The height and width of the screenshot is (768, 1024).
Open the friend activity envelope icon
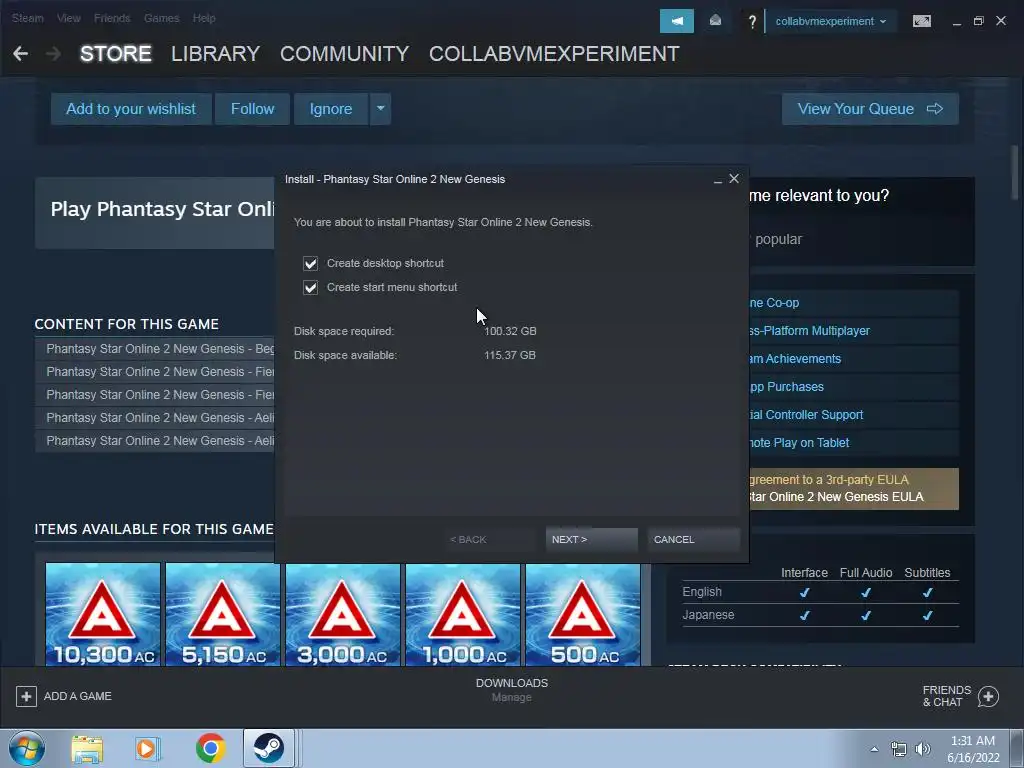point(715,21)
